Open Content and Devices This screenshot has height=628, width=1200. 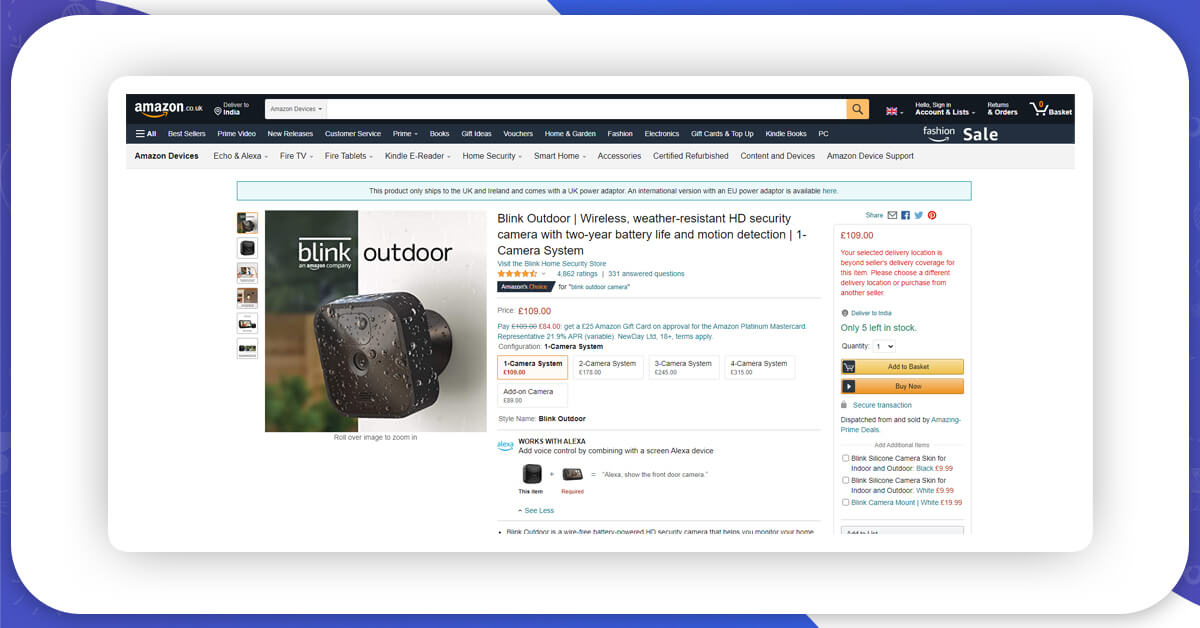tap(778, 156)
